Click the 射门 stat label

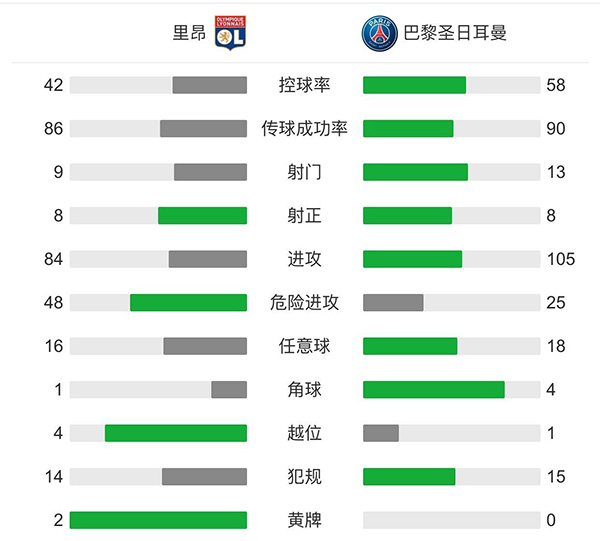coord(304,172)
